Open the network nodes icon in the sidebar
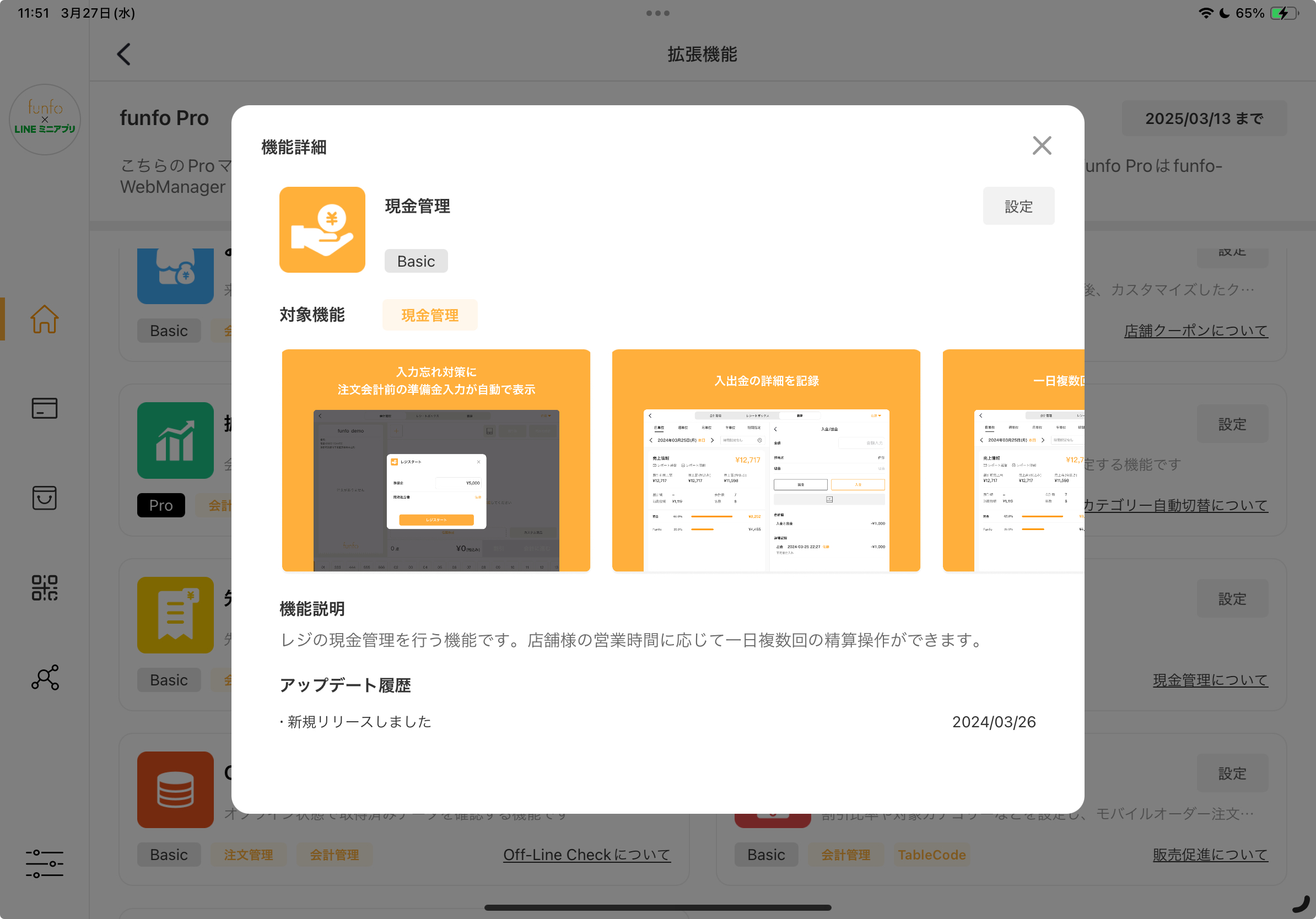Image resolution: width=1316 pixels, height=919 pixels. pos(45,677)
